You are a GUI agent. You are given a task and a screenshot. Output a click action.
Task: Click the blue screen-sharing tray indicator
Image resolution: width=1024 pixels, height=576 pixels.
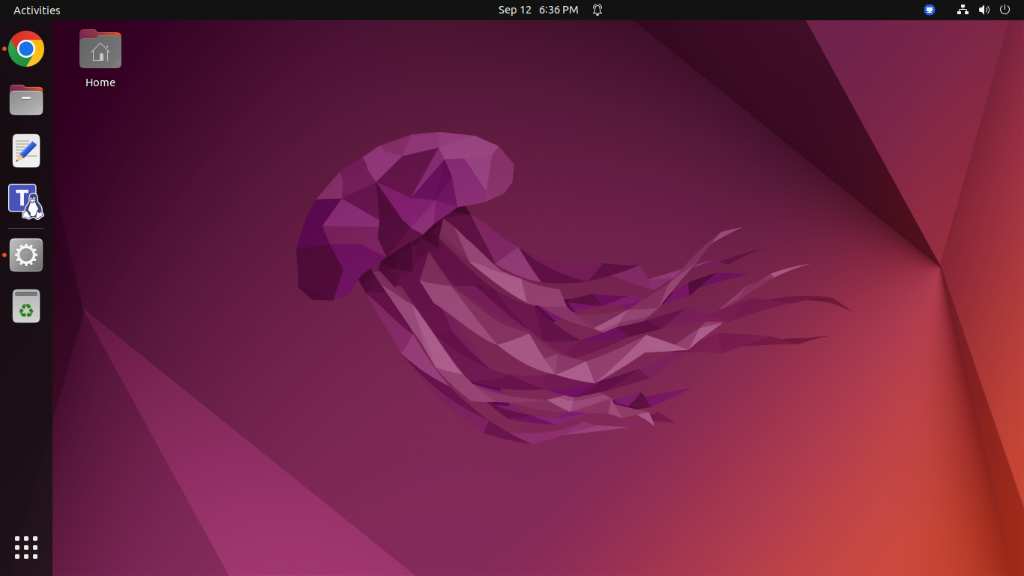click(929, 10)
